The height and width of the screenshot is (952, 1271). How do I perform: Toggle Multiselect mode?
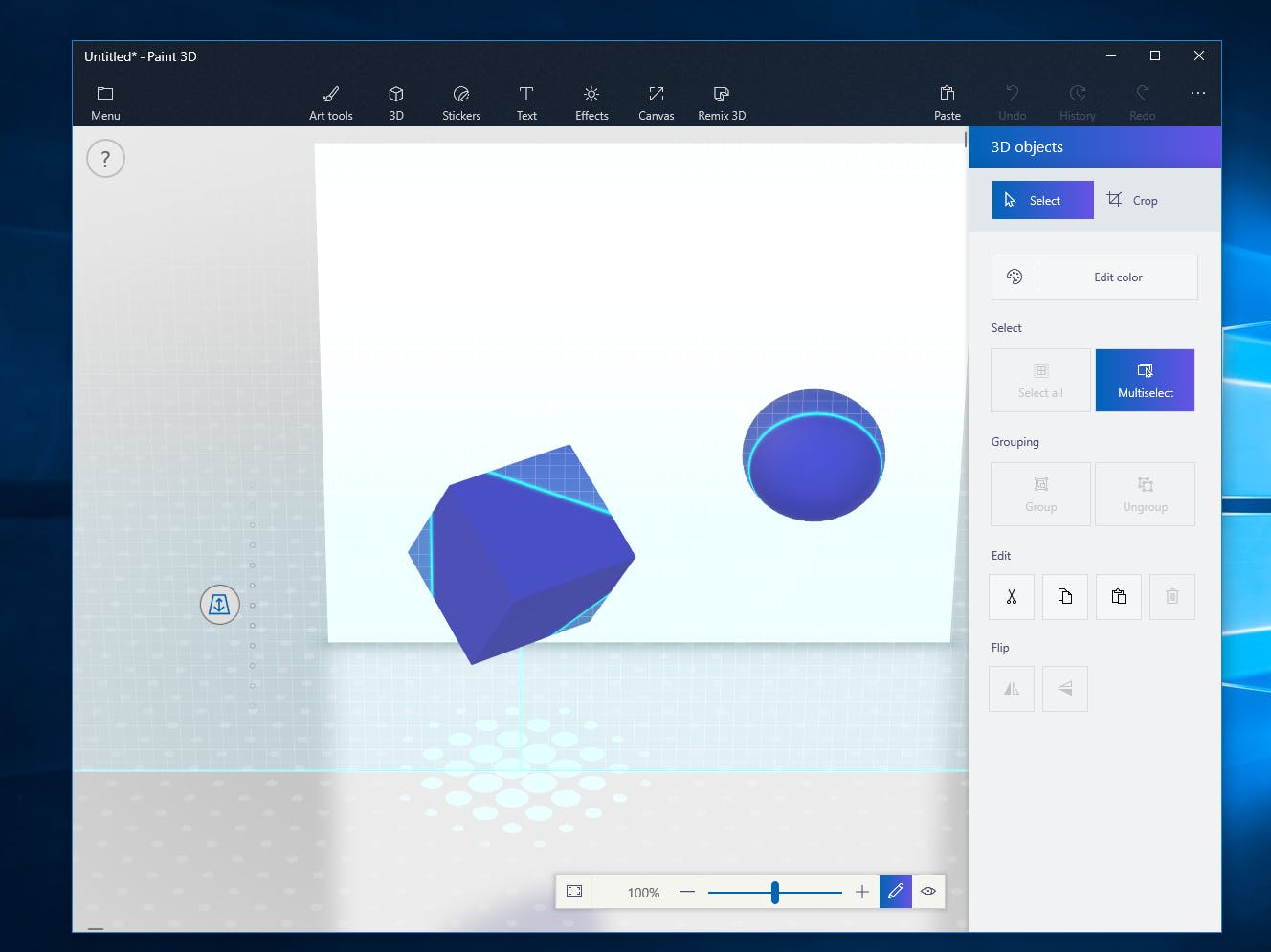[x=1145, y=380]
